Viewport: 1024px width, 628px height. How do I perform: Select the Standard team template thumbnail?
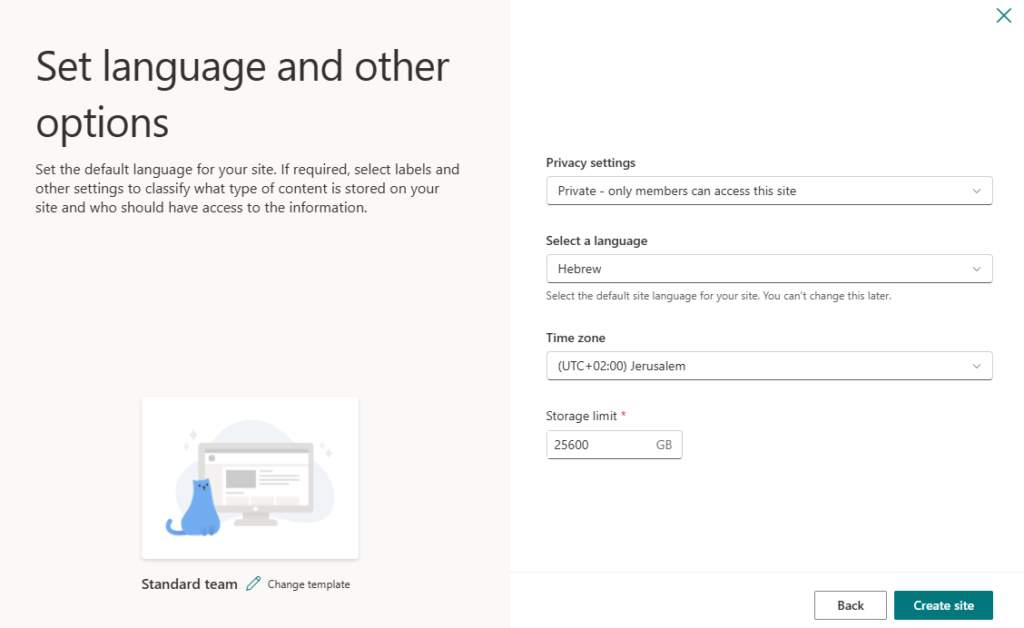(x=250, y=478)
